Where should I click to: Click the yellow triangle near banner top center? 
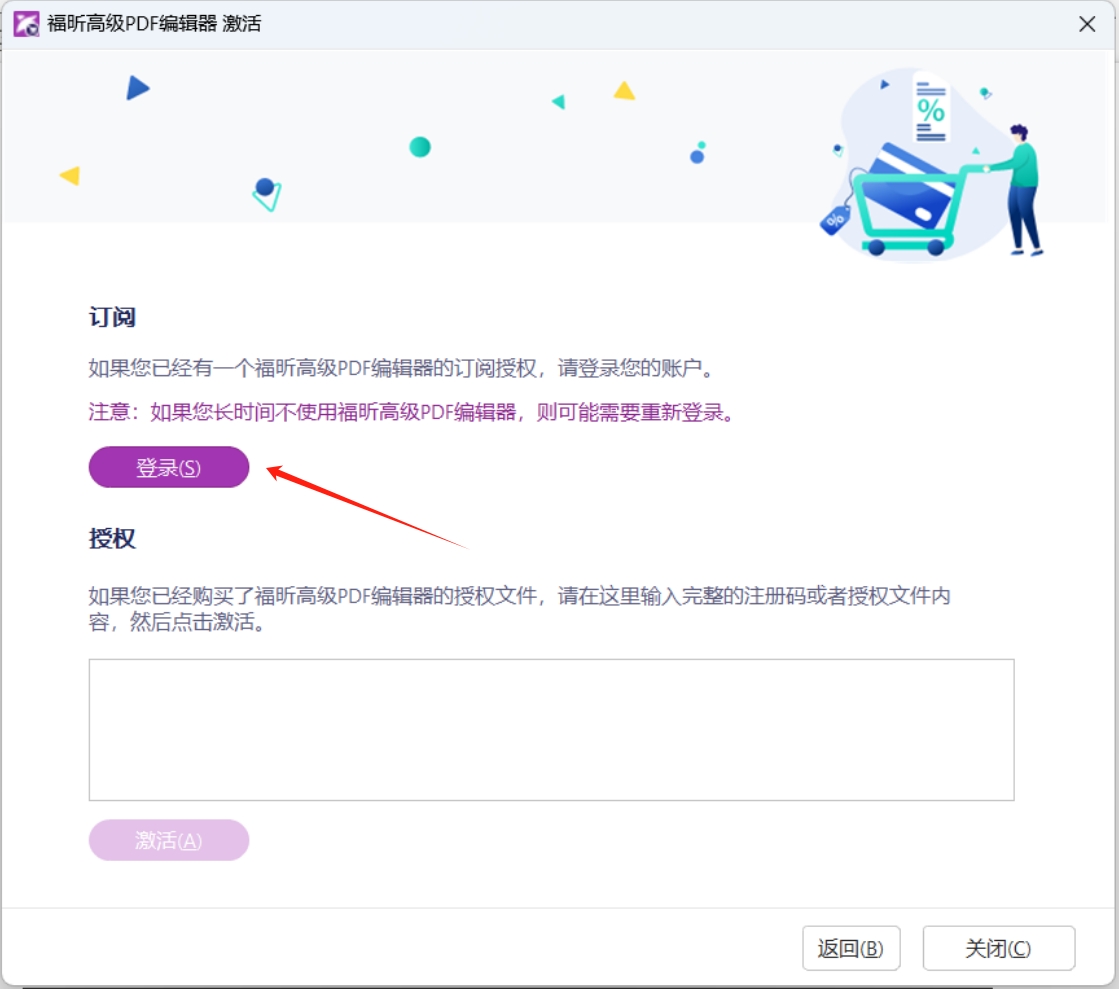tap(624, 91)
